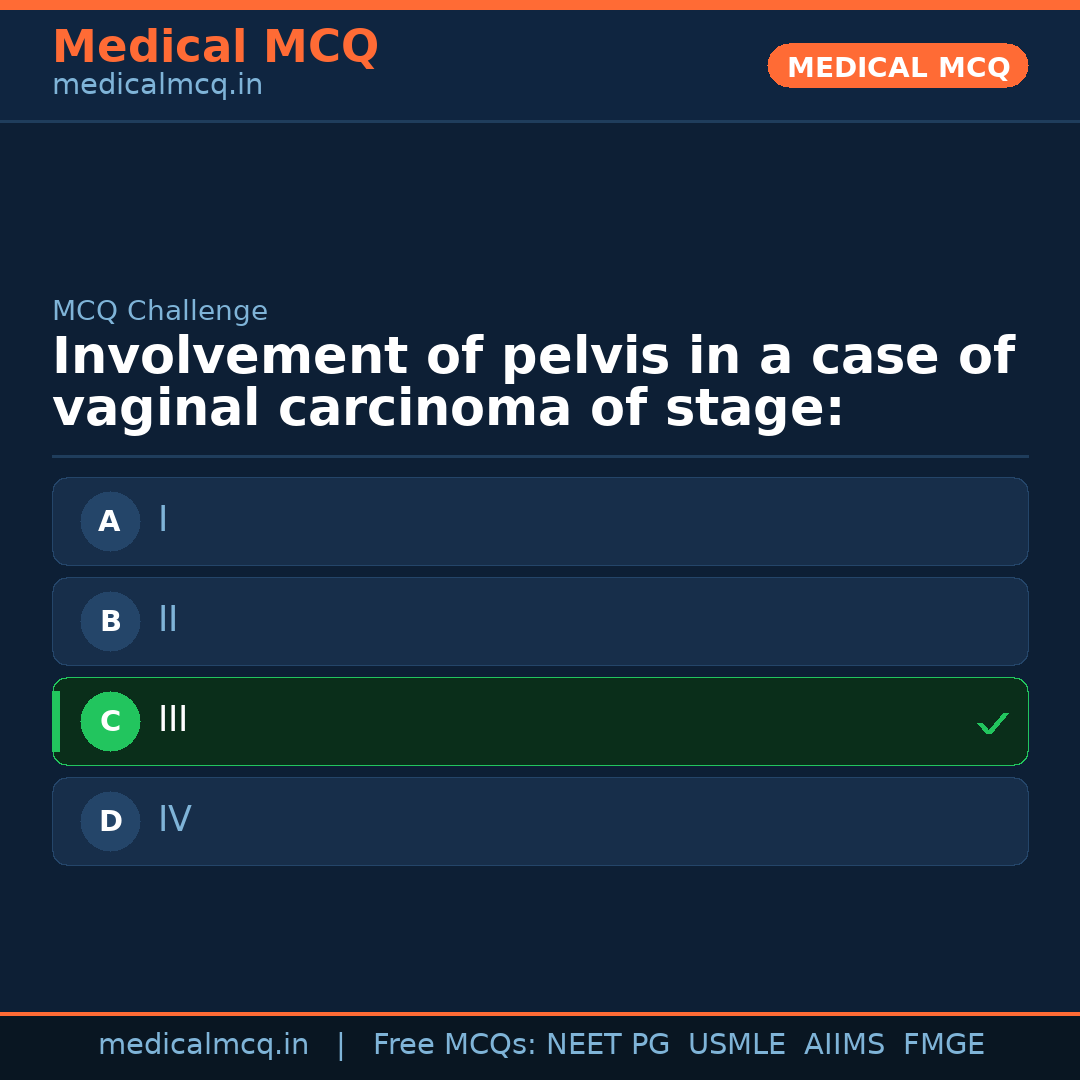Click the large "Medical MCQ" header title

215,47
